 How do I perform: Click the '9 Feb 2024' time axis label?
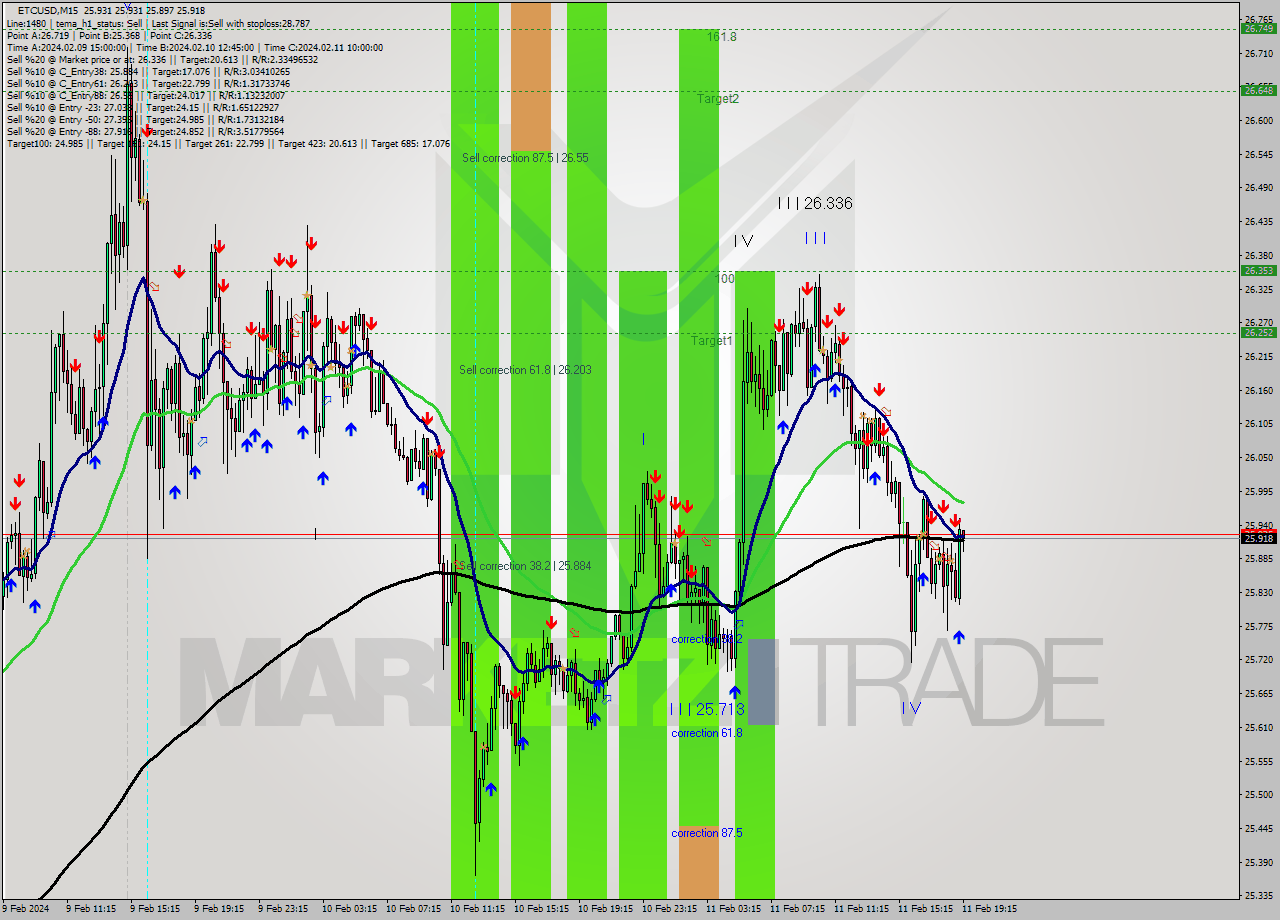point(23,909)
